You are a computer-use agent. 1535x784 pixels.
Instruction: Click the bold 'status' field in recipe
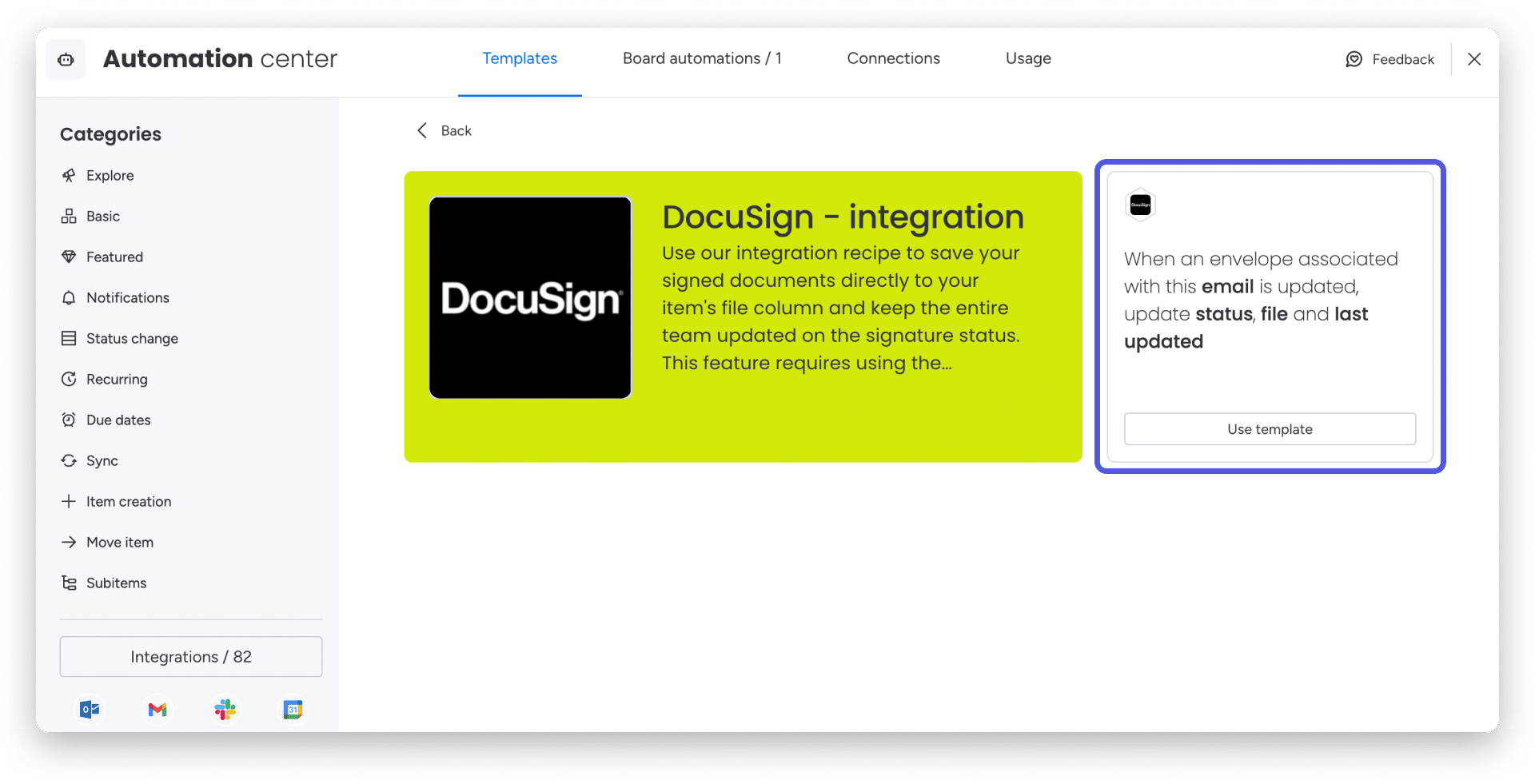[1224, 314]
